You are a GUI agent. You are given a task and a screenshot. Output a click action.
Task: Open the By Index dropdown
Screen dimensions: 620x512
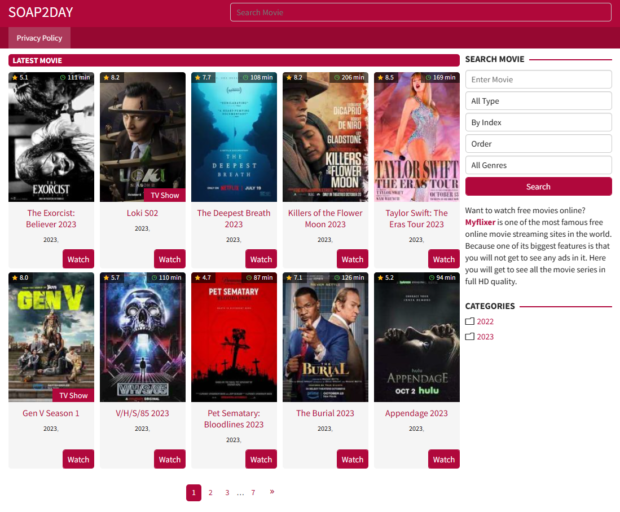click(x=538, y=122)
